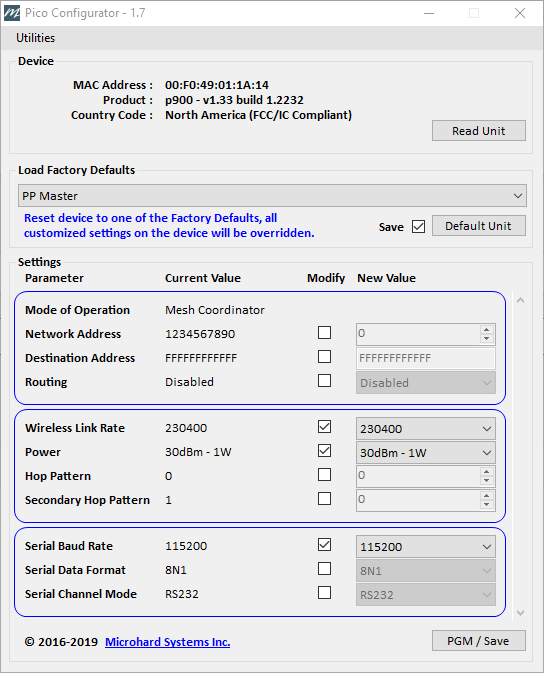Click the settings scrollbar down arrow

(x=520, y=613)
